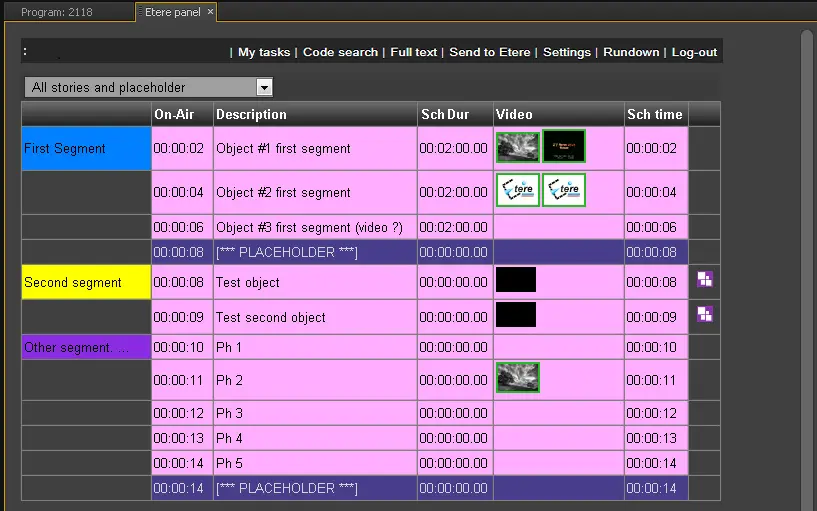Open the My tasks link
The height and width of the screenshot is (511, 817).
264,52
